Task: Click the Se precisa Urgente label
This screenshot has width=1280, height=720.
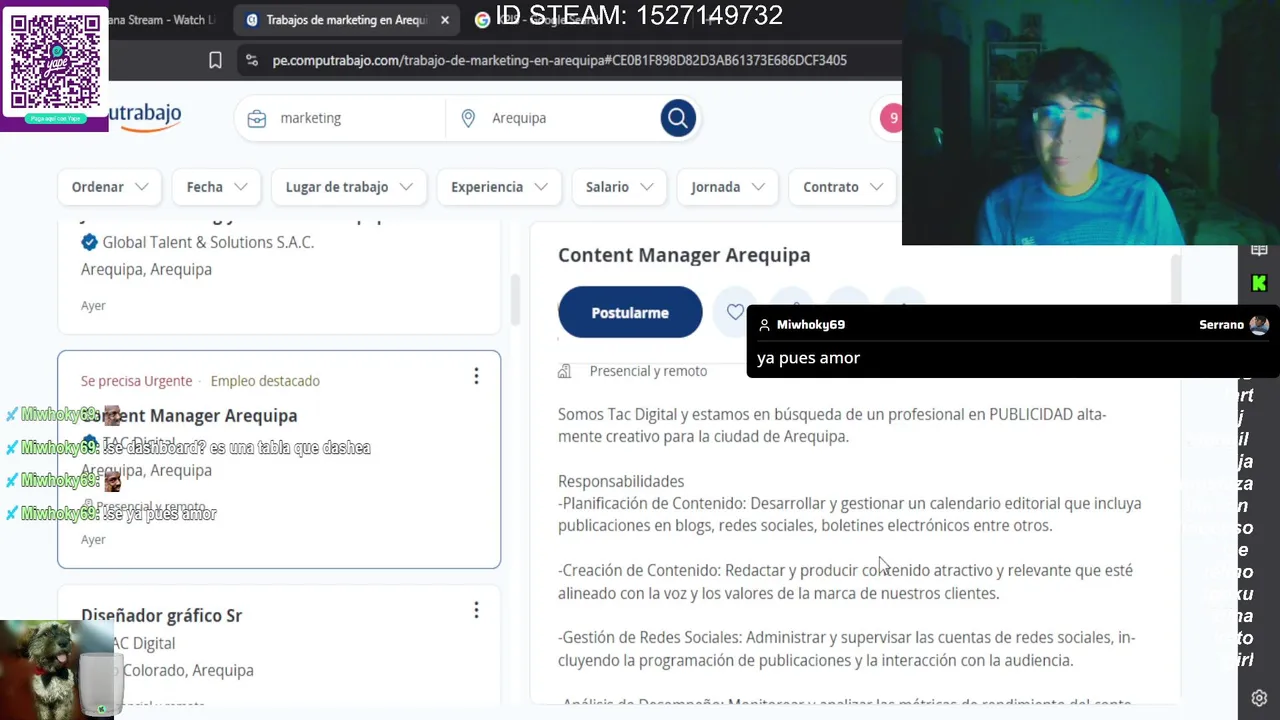Action: (x=136, y=381)
